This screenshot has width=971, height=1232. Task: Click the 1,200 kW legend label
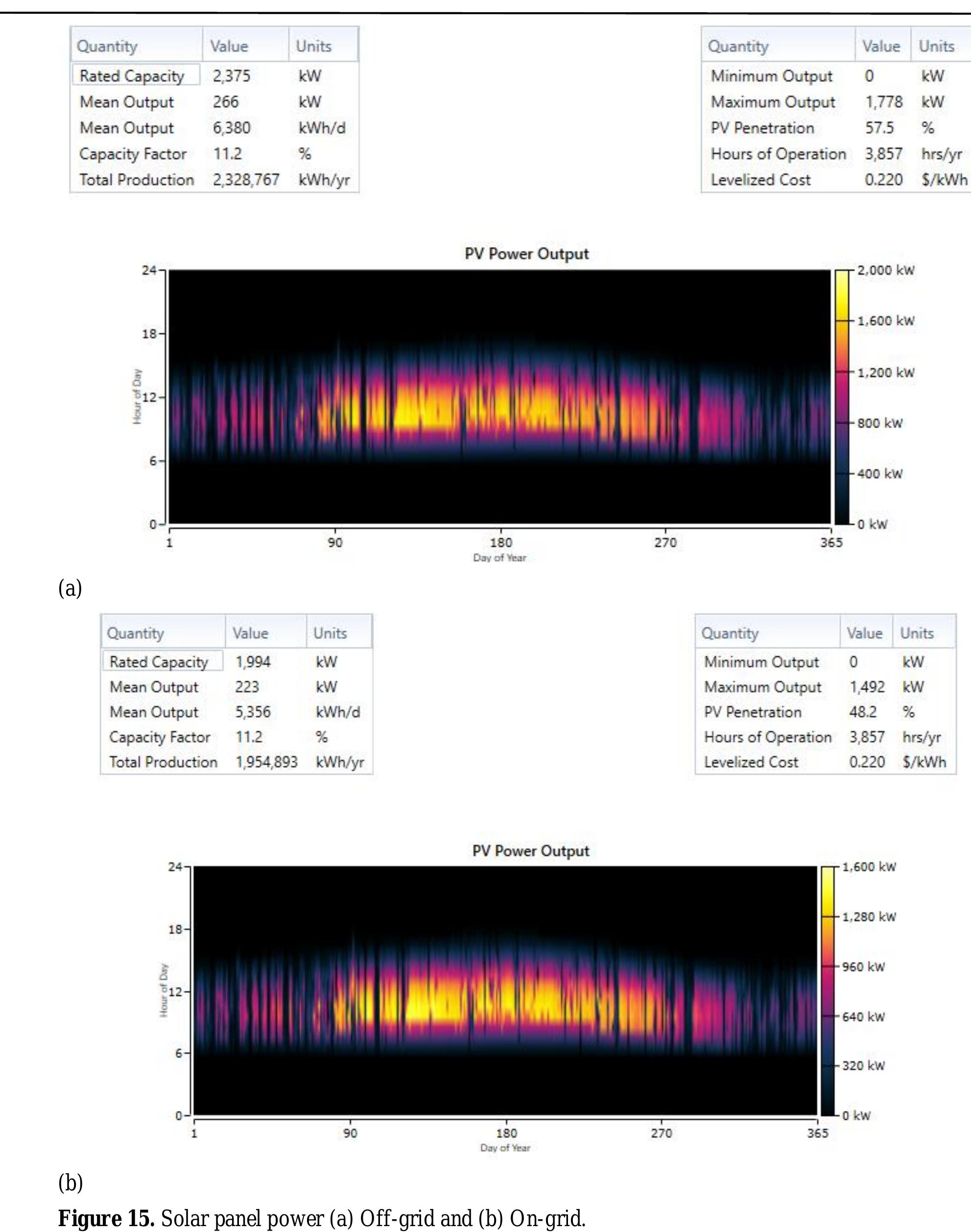point(886,373)
